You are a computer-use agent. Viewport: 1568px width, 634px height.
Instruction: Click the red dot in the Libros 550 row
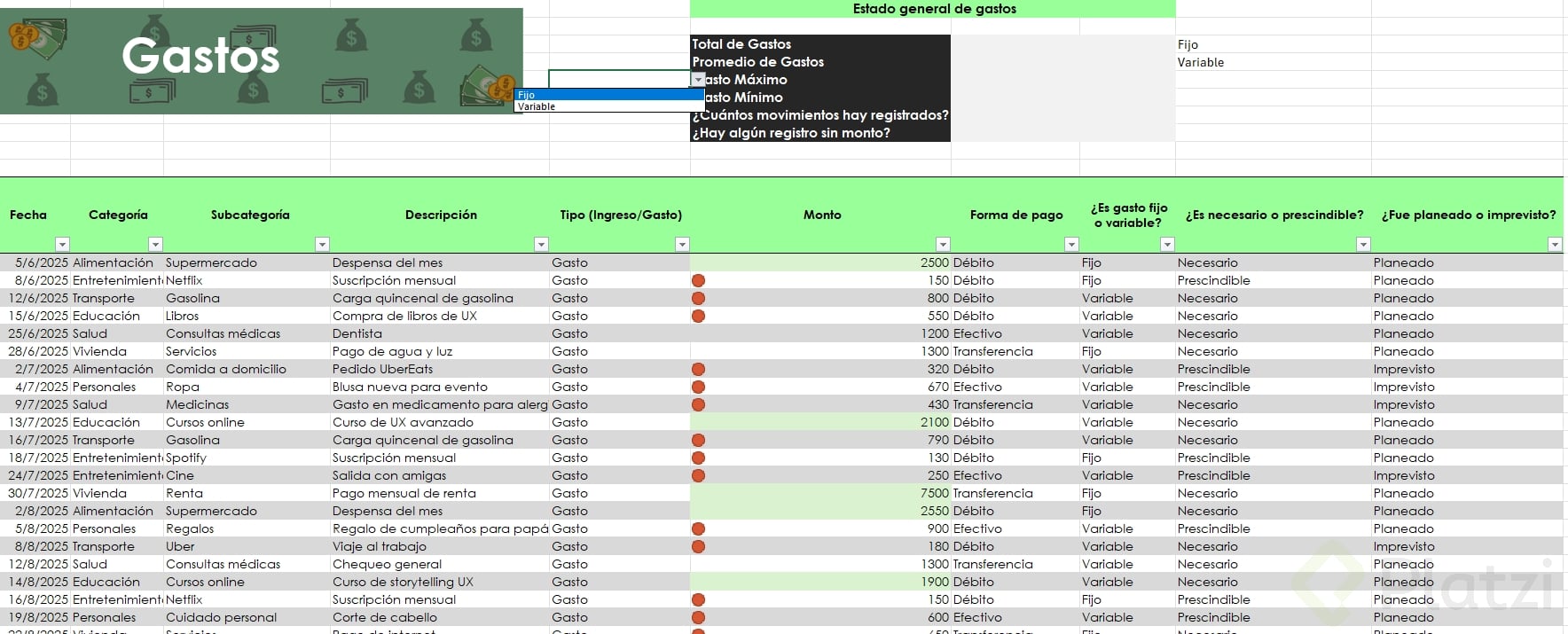tap(698, 316)
